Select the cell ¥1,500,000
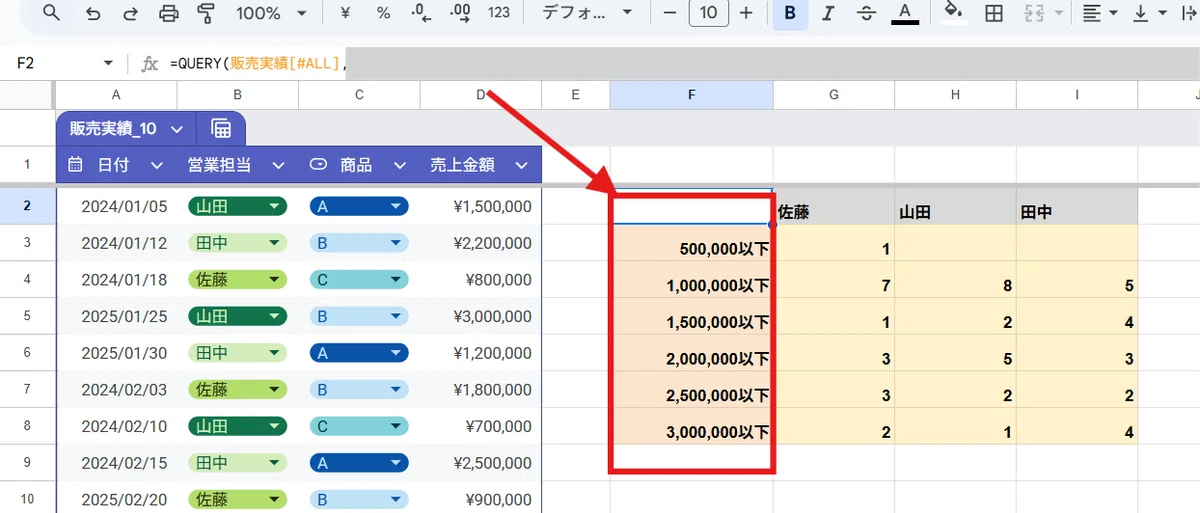This screenshot has width=1200, height=513. pyautogui.click(x=481, y=207)
